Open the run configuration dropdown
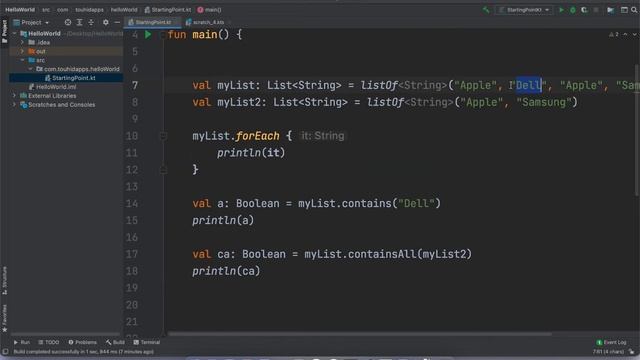 524,10
